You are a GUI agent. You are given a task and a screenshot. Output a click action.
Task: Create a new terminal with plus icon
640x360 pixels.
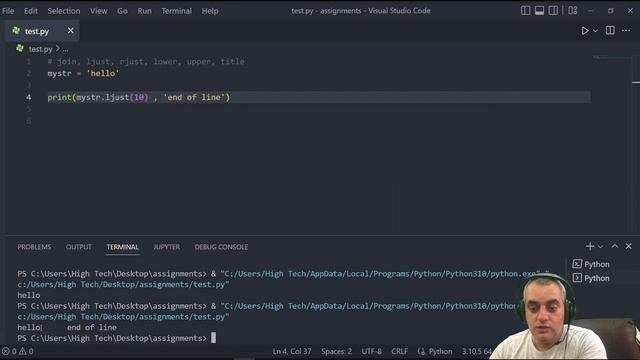click(x=590, y=246)
